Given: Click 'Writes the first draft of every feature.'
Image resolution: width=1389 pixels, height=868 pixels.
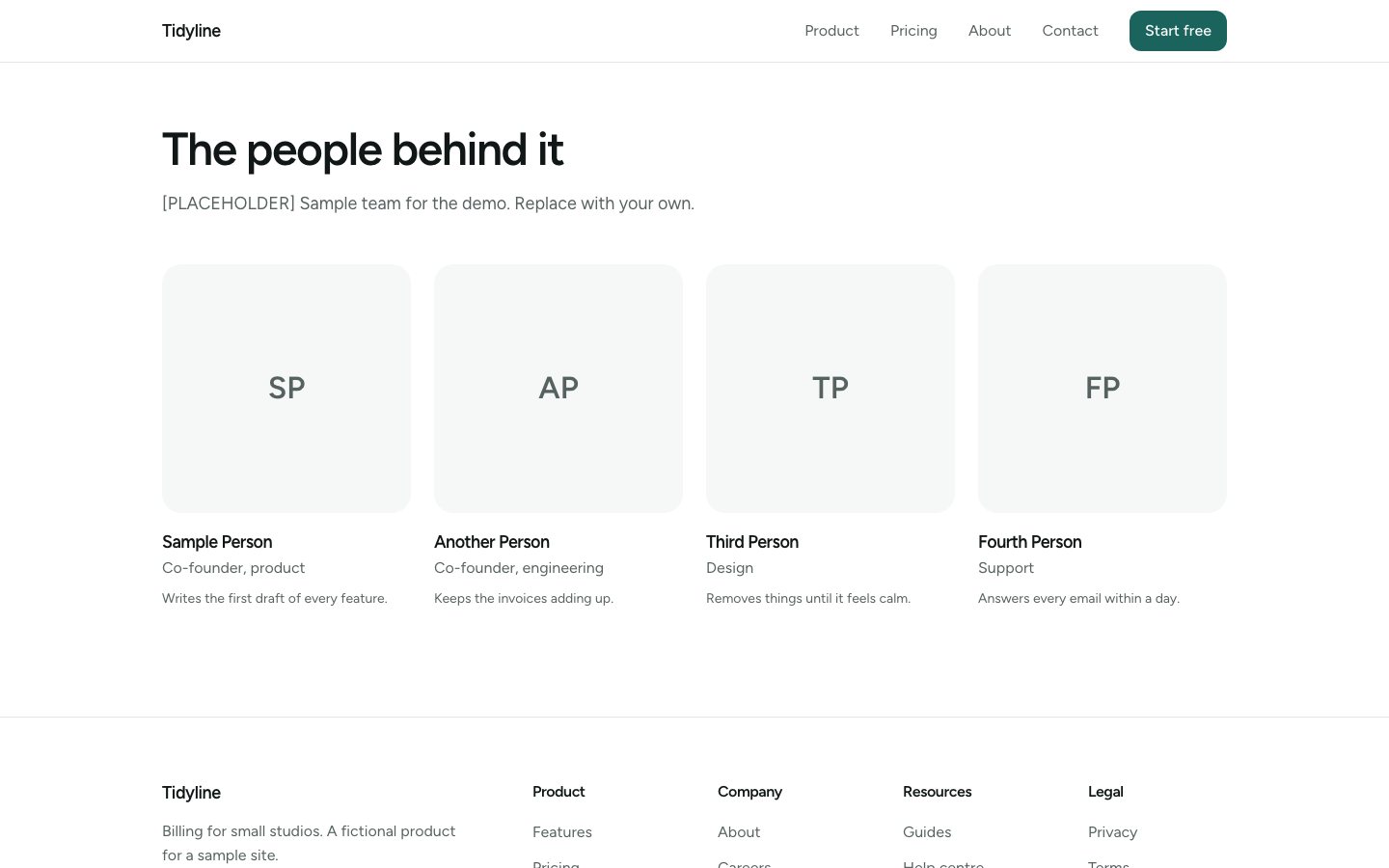Looking at the screenshot, I should (x=275, y=598).
